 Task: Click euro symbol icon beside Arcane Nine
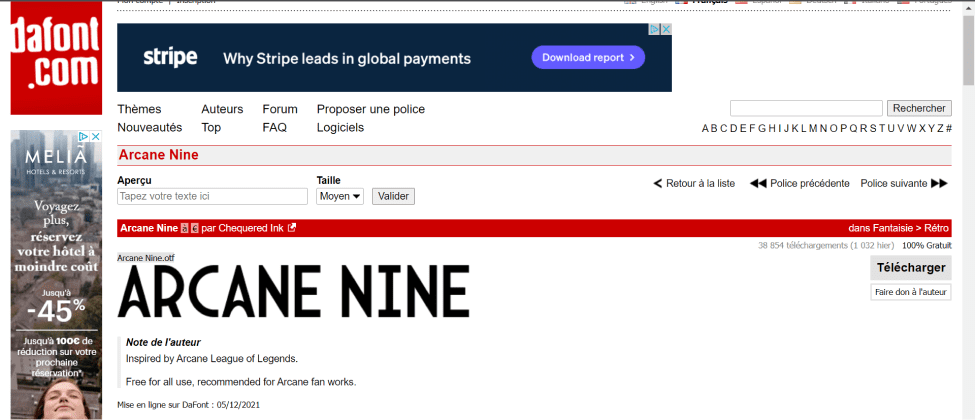tap(195, 228)
